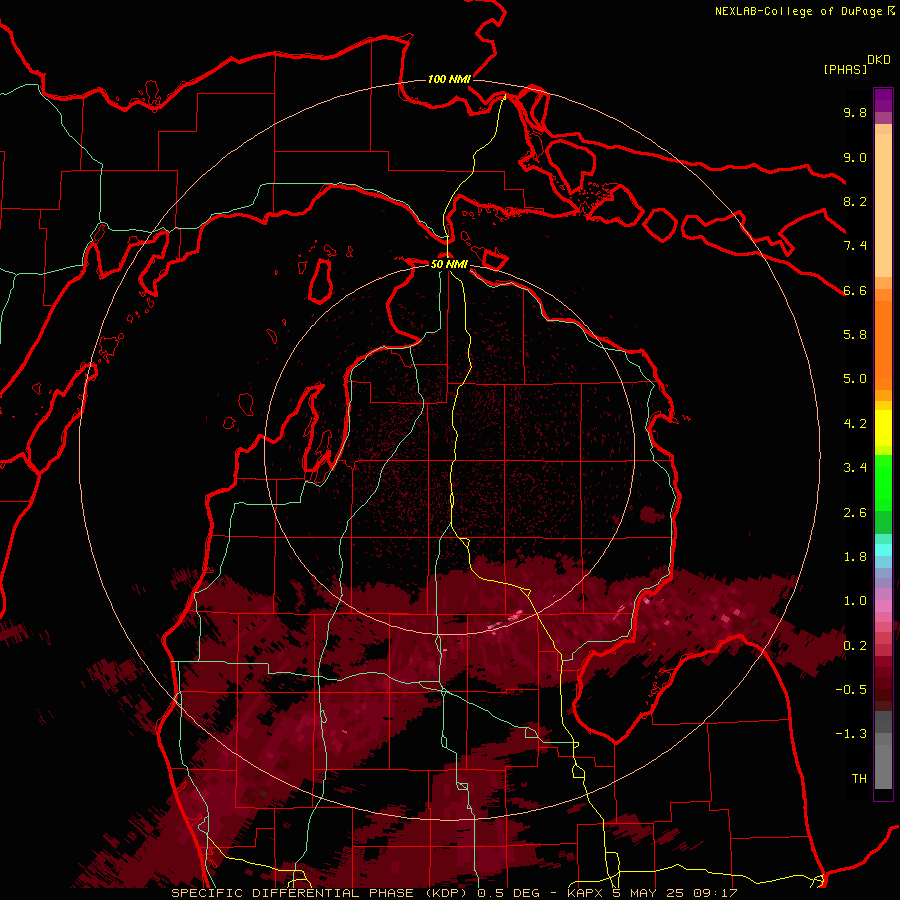
Task: Pick the bright yellow swatch on the color bar
Action: pyautogui.click(x=883, y=428)
